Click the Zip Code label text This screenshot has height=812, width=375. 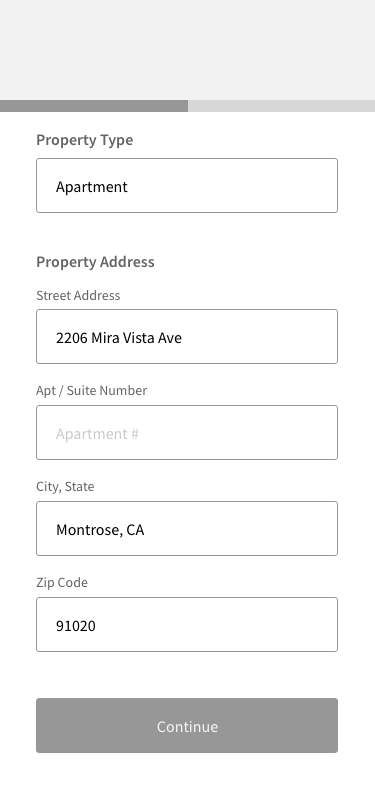click(x=62, y=583)
